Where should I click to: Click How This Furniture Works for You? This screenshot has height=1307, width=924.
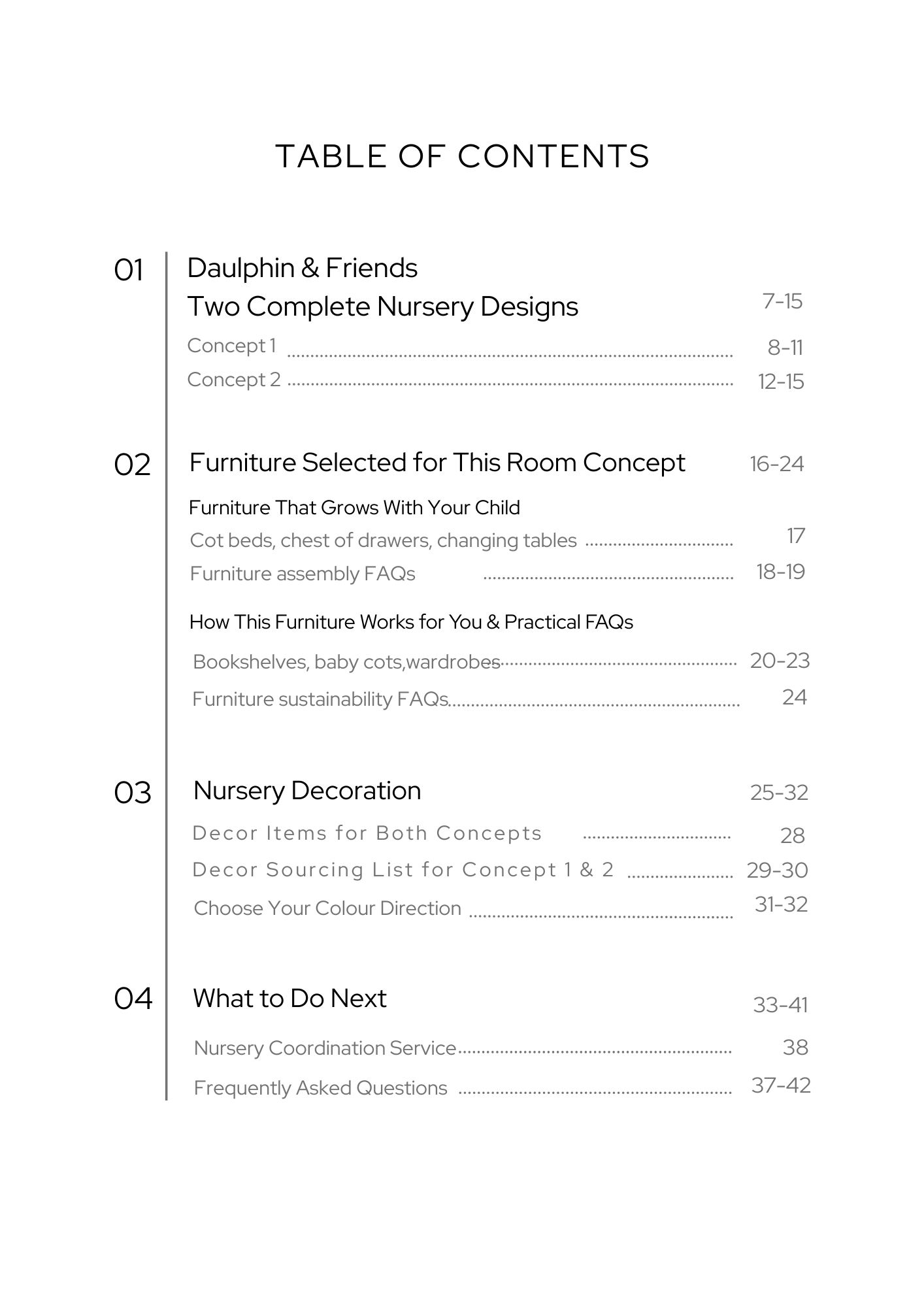pos(411,622)
